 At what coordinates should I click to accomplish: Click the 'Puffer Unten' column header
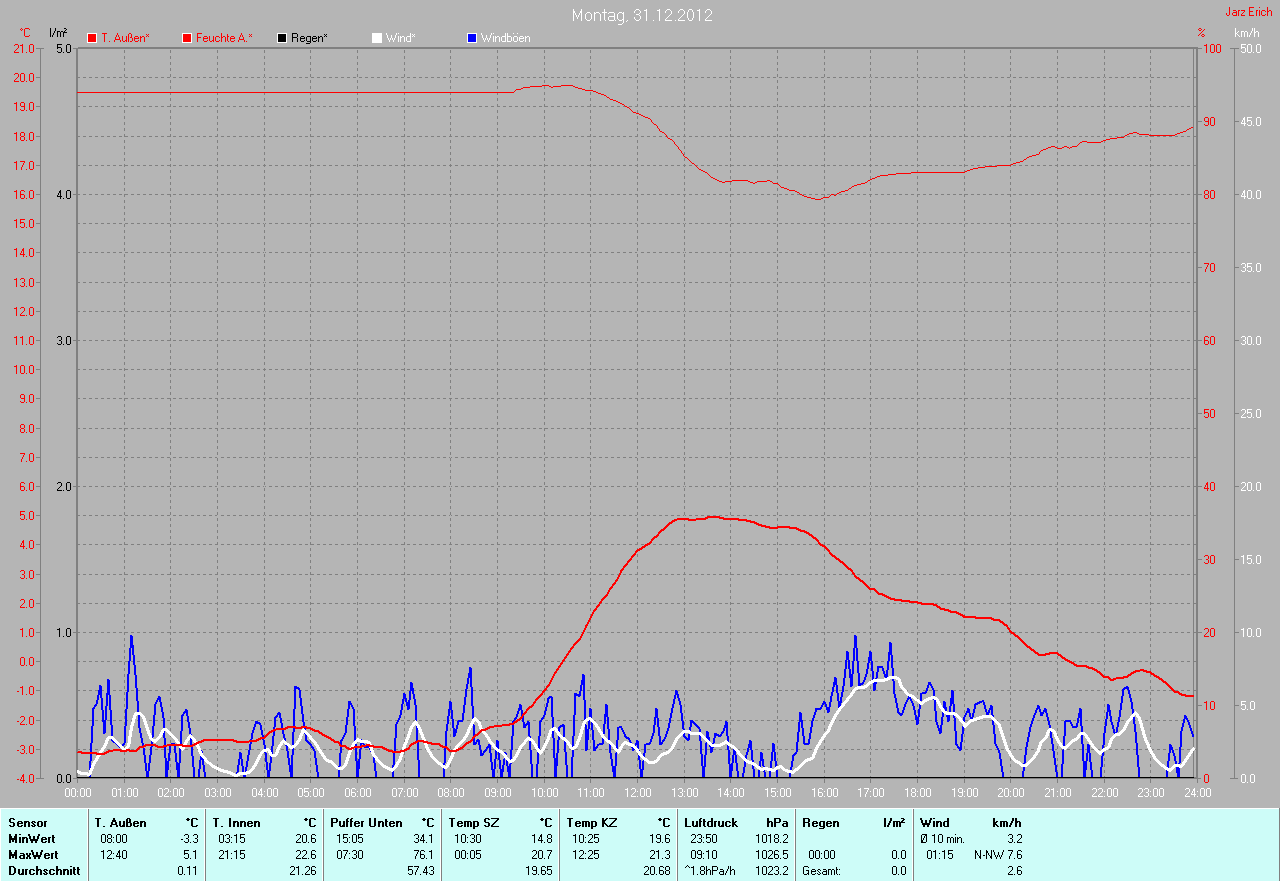coord(366,823)
